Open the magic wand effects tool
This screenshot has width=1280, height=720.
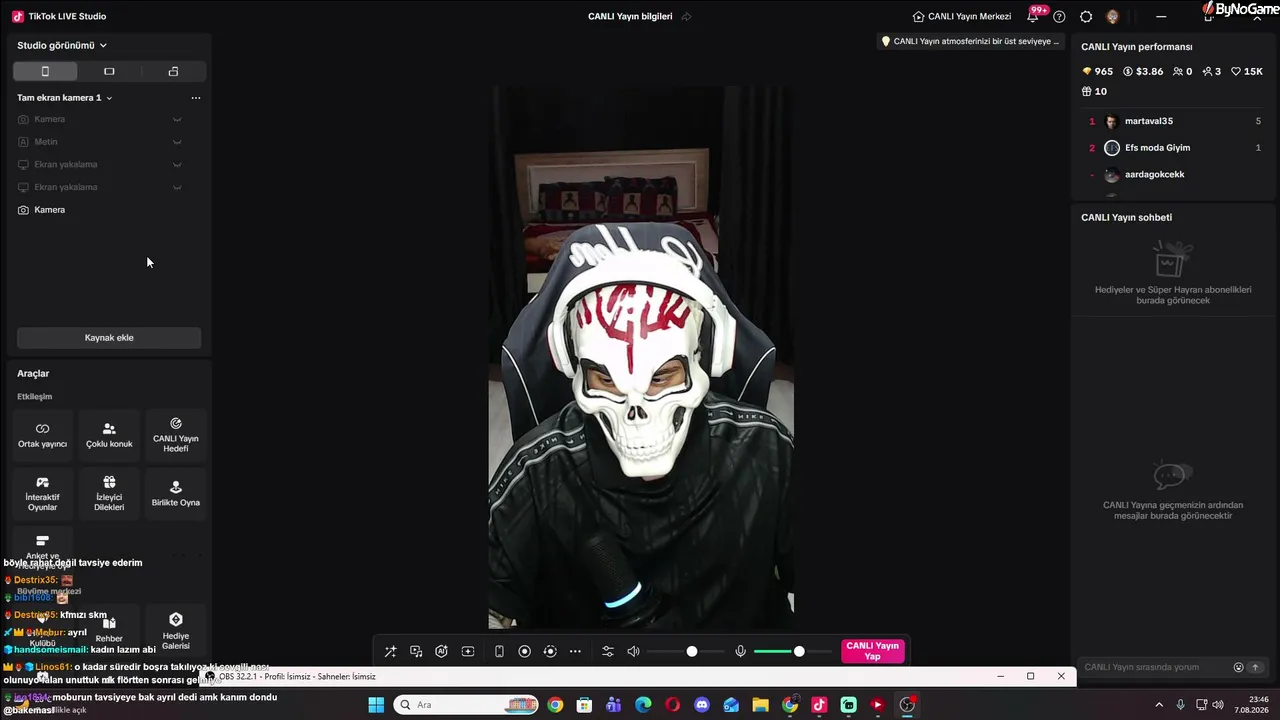pos(390,652)
